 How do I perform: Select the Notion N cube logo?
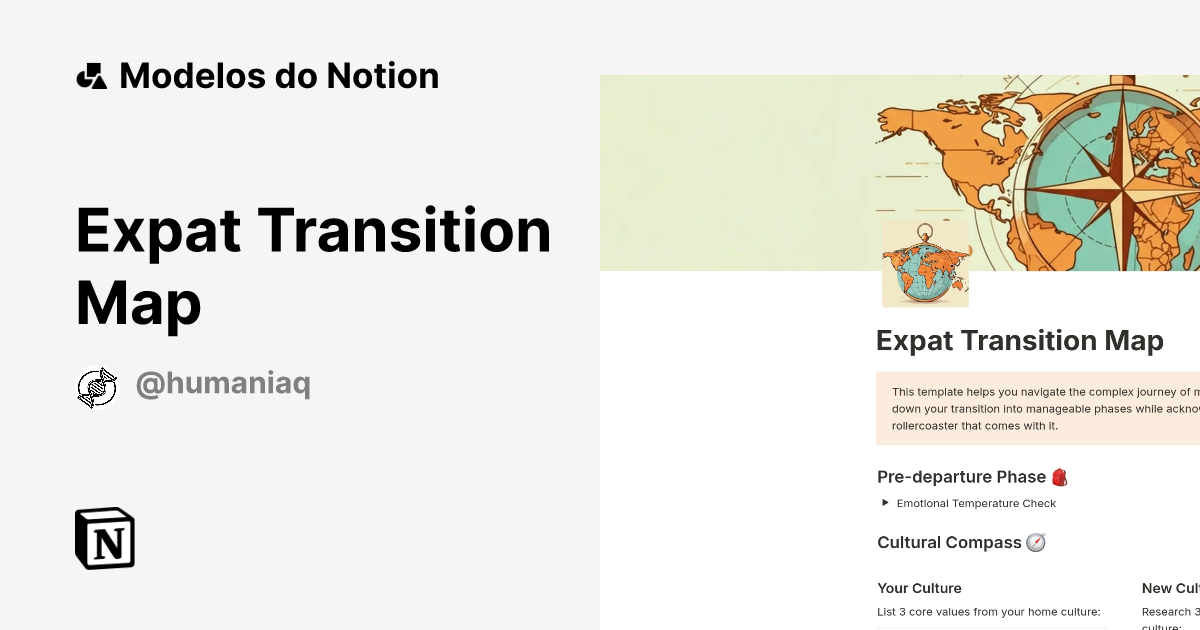pos(104,538)
